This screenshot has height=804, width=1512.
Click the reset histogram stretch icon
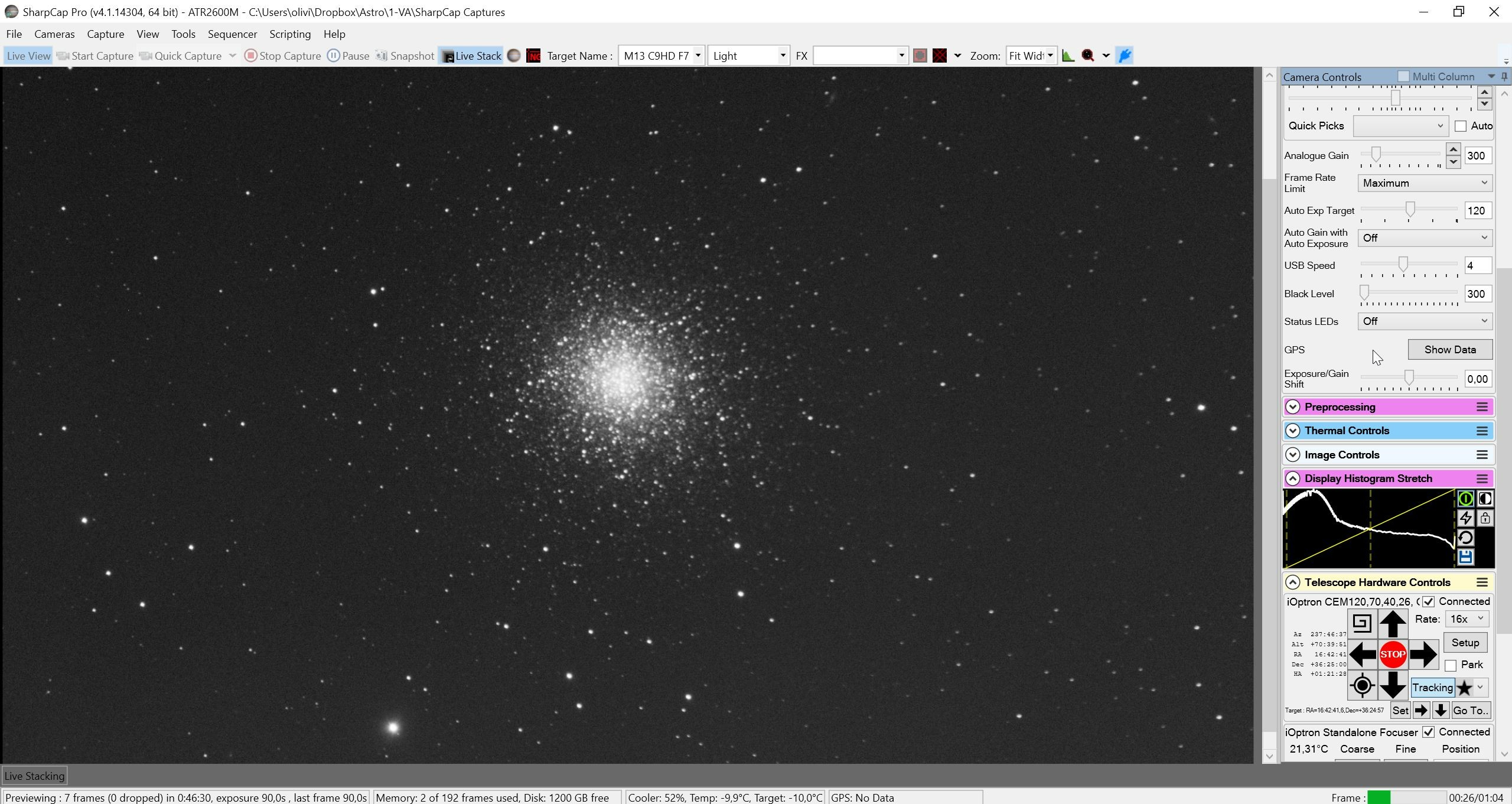[1465, 538]
